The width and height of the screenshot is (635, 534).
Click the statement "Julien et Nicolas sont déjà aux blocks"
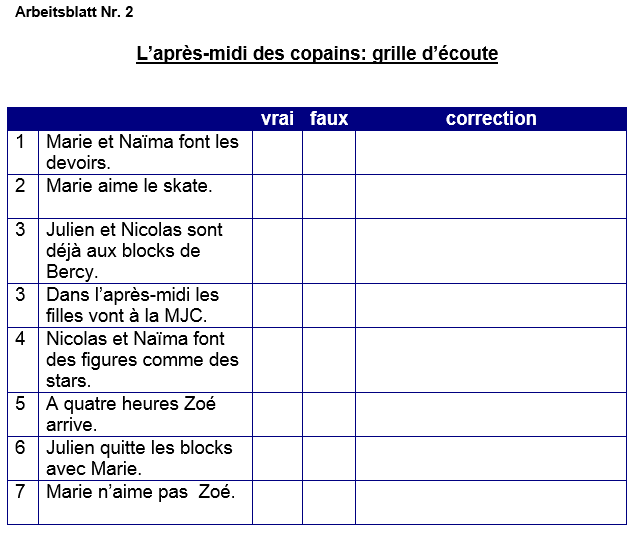[134, 250]
